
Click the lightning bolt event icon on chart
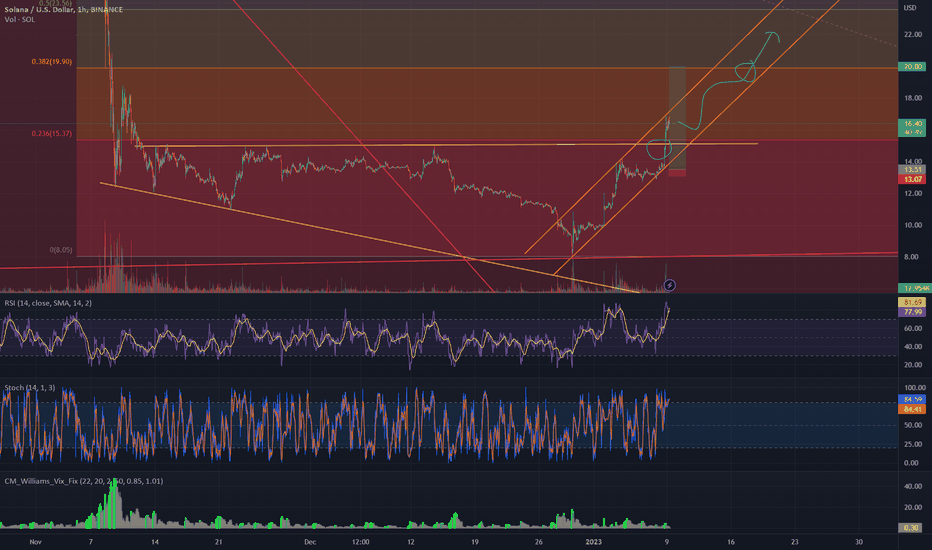(x=669, y=285)
